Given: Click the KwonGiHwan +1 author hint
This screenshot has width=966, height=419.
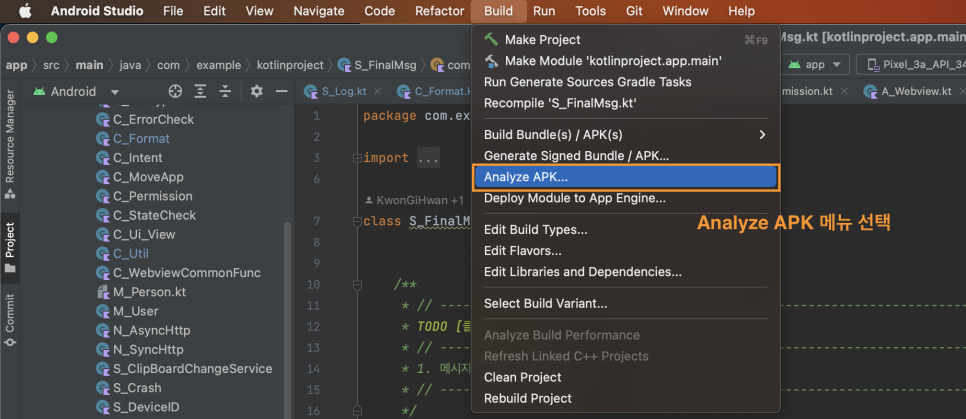Looking at the screenshot, I should (x=415, y=200).
